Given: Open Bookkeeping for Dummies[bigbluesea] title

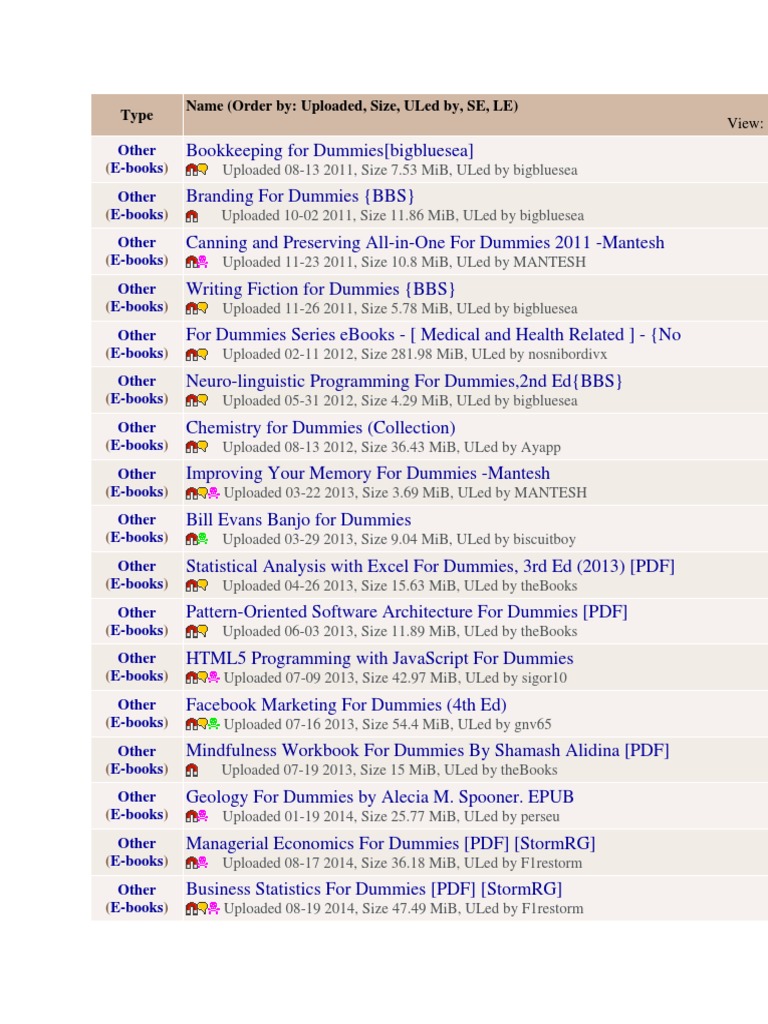Looking at the screenshot, I should [330, 150].
